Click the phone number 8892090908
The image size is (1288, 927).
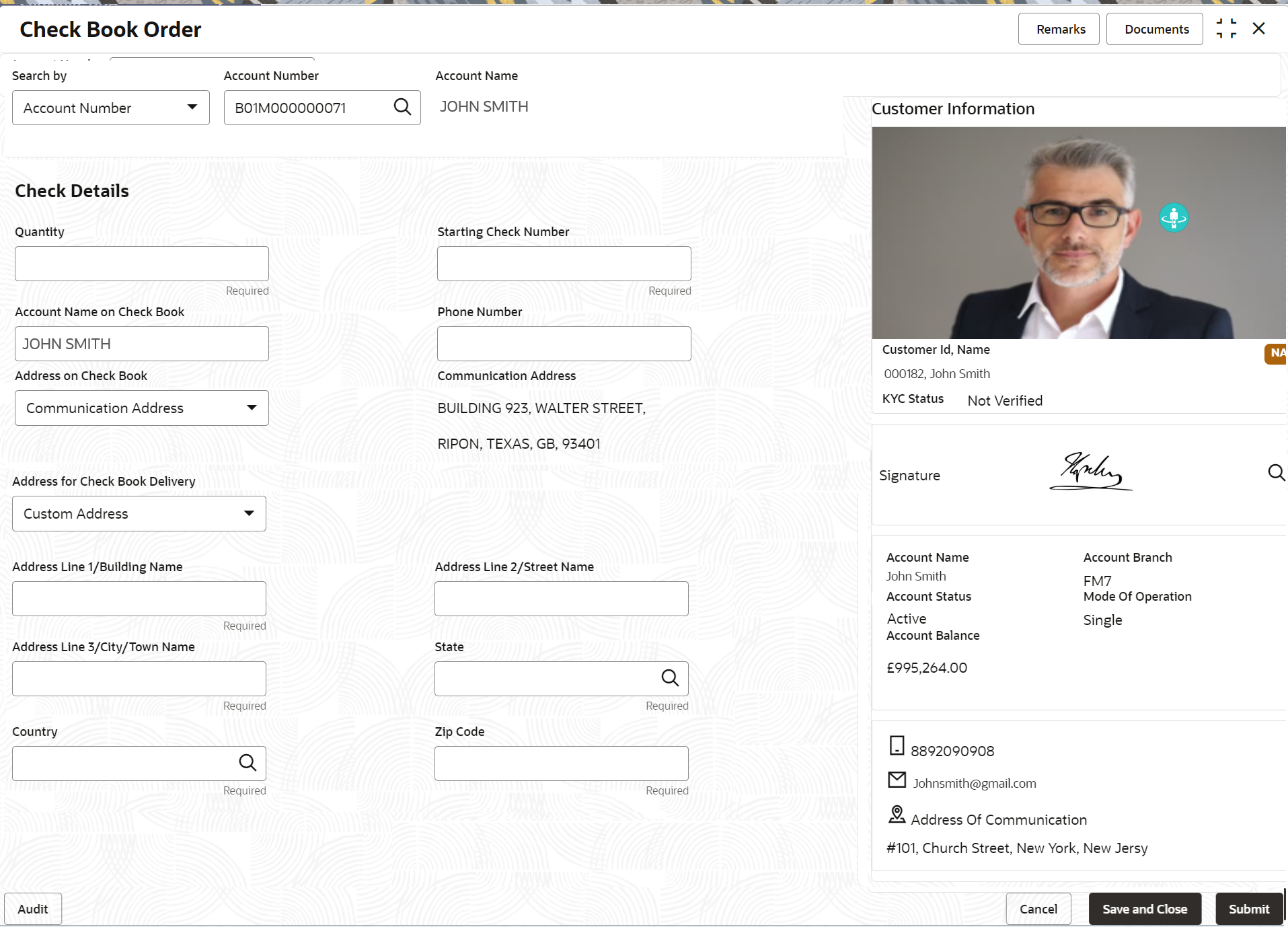(952, 751)
